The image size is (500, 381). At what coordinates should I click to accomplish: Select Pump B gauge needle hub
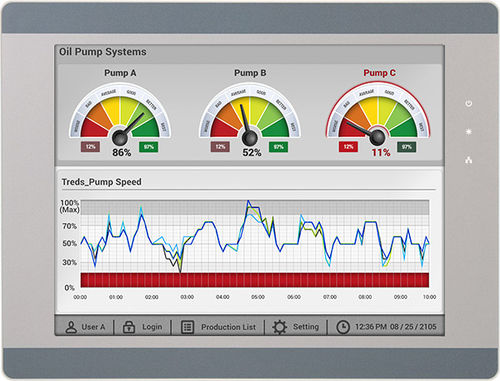(249, 137)
